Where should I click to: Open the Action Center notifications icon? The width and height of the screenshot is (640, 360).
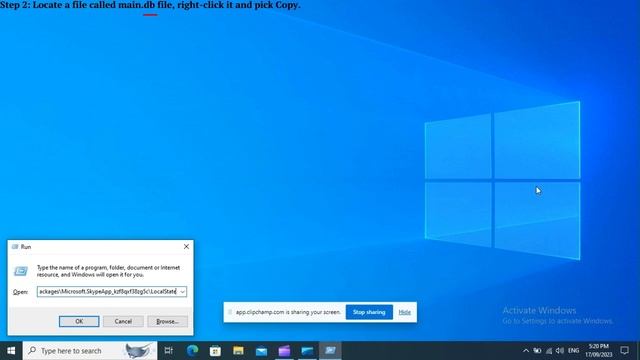pyautogui.click(x=624, y=351)
